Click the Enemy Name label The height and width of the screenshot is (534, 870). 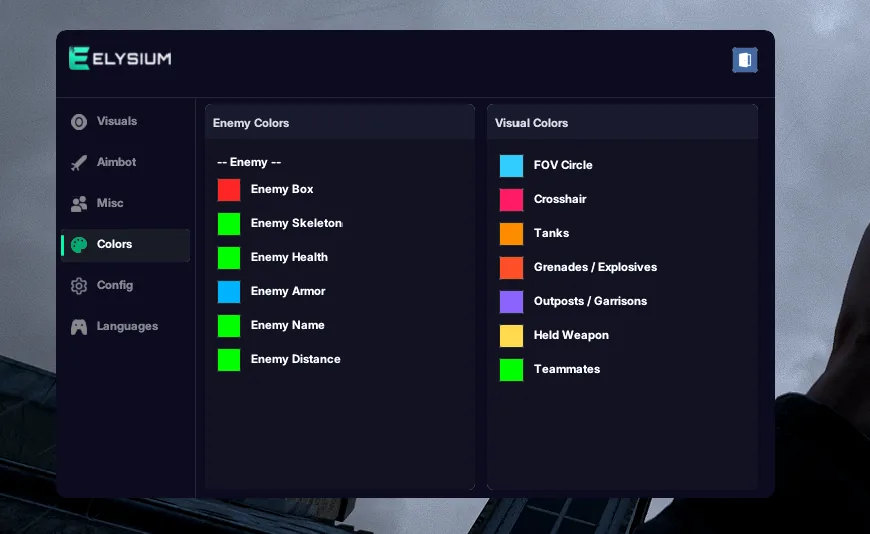point(287,325)
